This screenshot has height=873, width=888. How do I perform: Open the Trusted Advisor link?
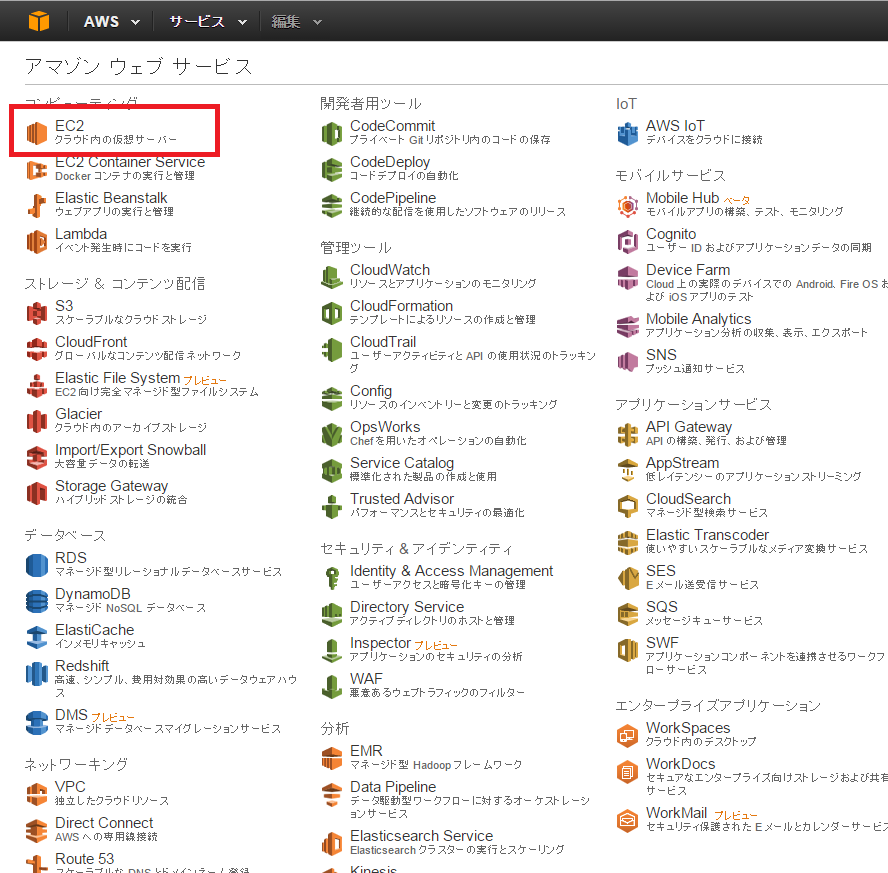(402, 499)
